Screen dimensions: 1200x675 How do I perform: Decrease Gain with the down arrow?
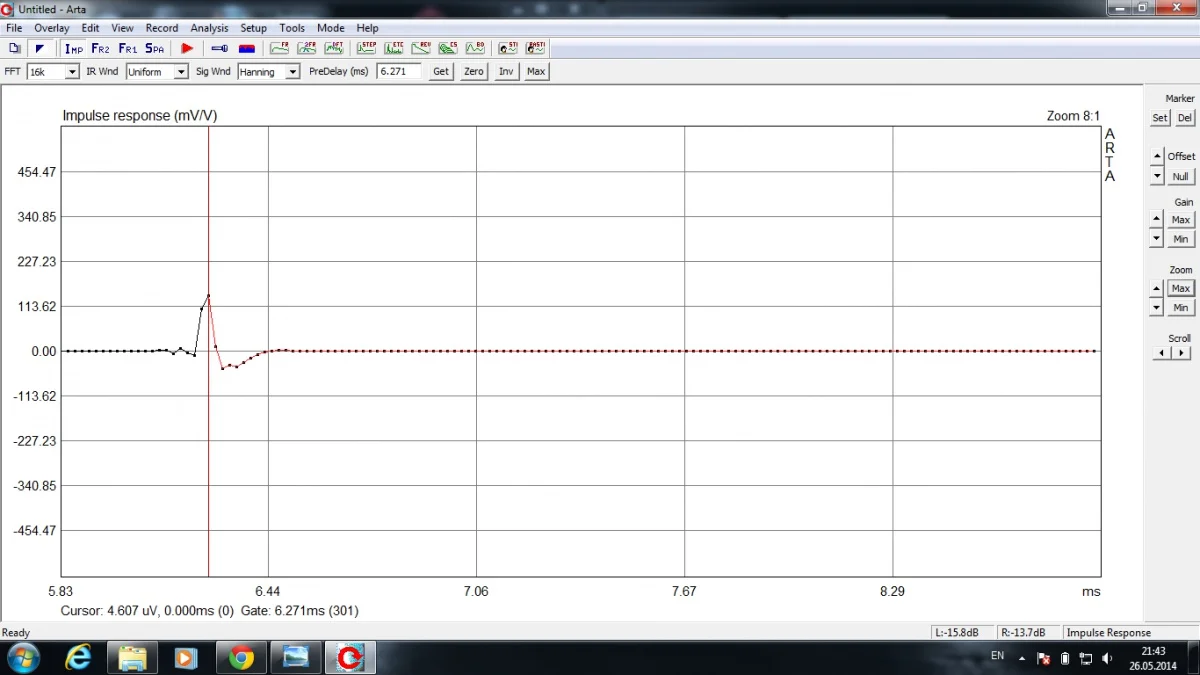pyautogui.click(x=1157, y=239)
